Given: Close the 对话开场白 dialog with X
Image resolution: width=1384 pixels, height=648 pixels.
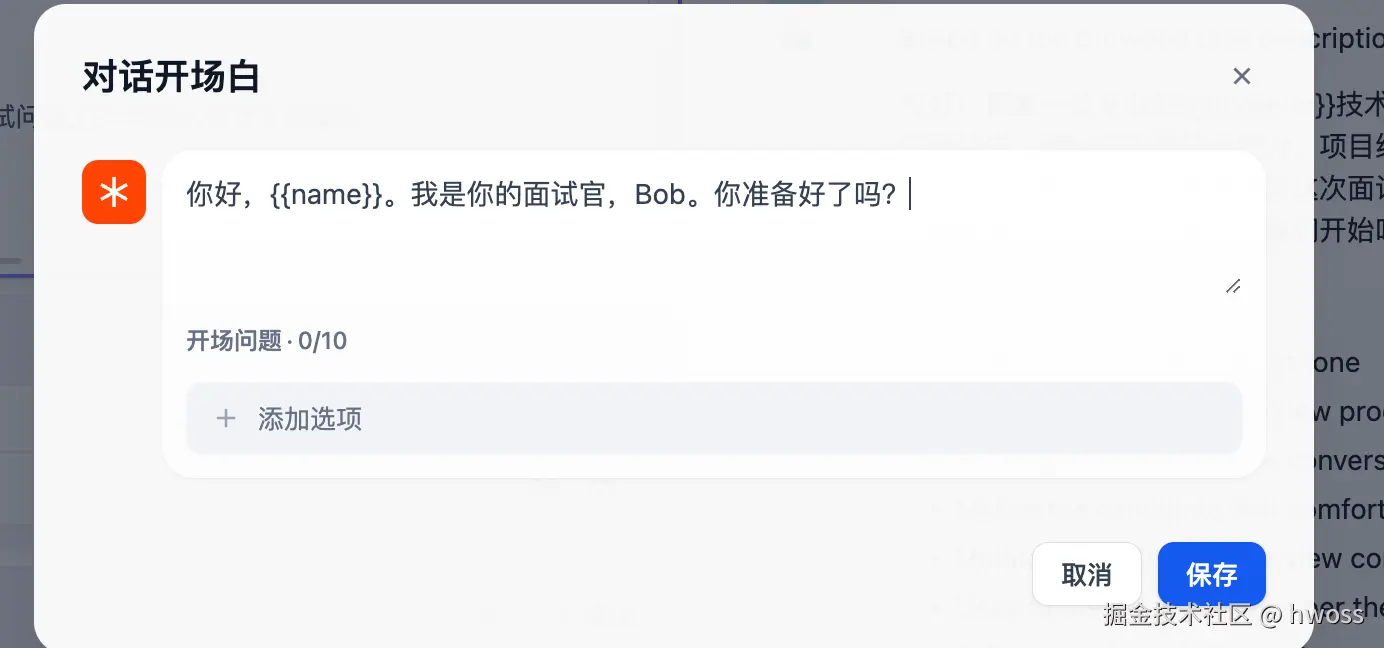Looking at the screenshot, I should click(1241, 76).
